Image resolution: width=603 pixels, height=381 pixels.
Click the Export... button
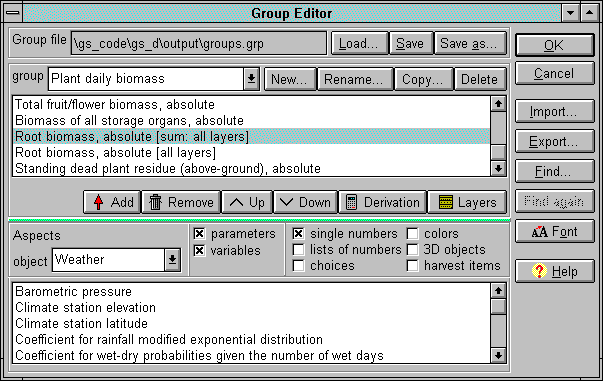click(555, 141)
